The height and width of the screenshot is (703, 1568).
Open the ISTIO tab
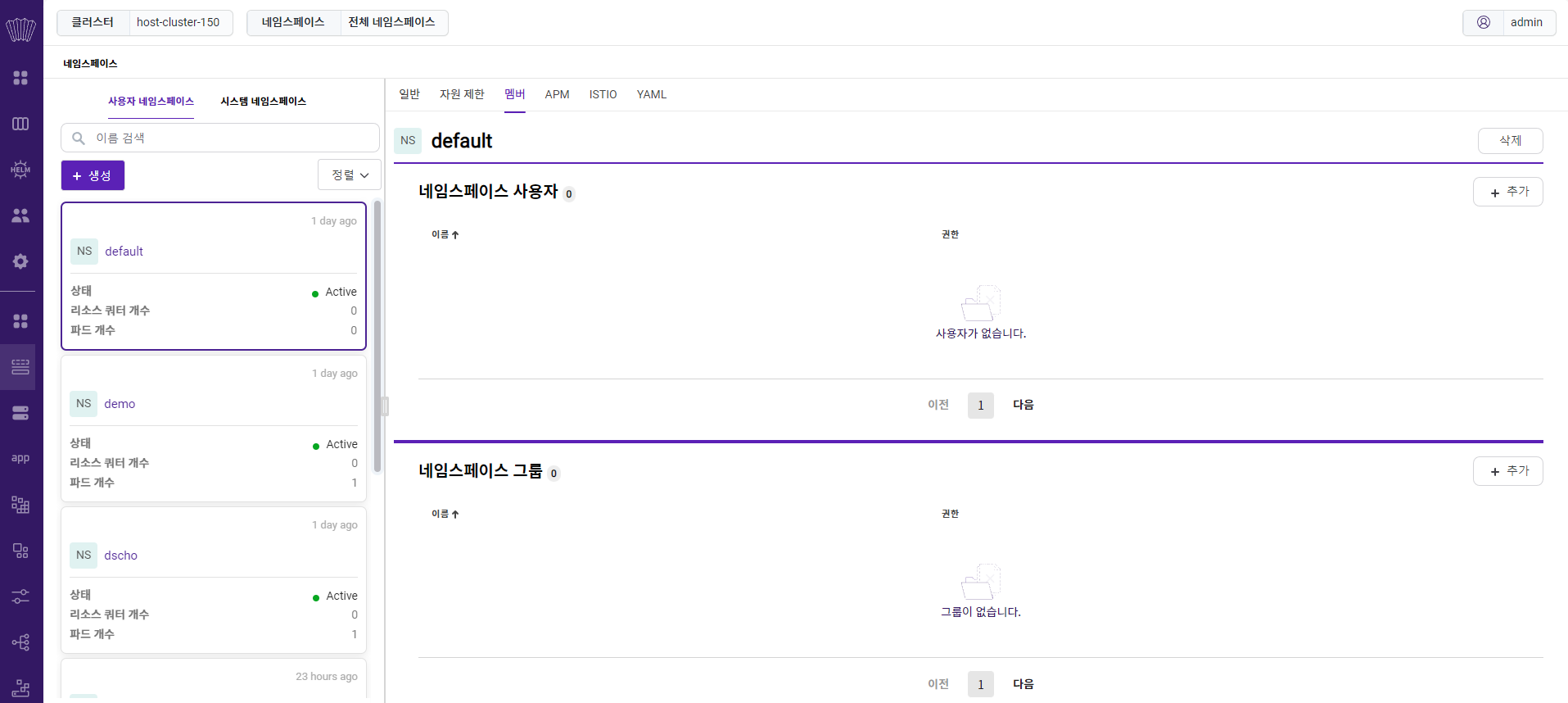click(x=603, y=94)
